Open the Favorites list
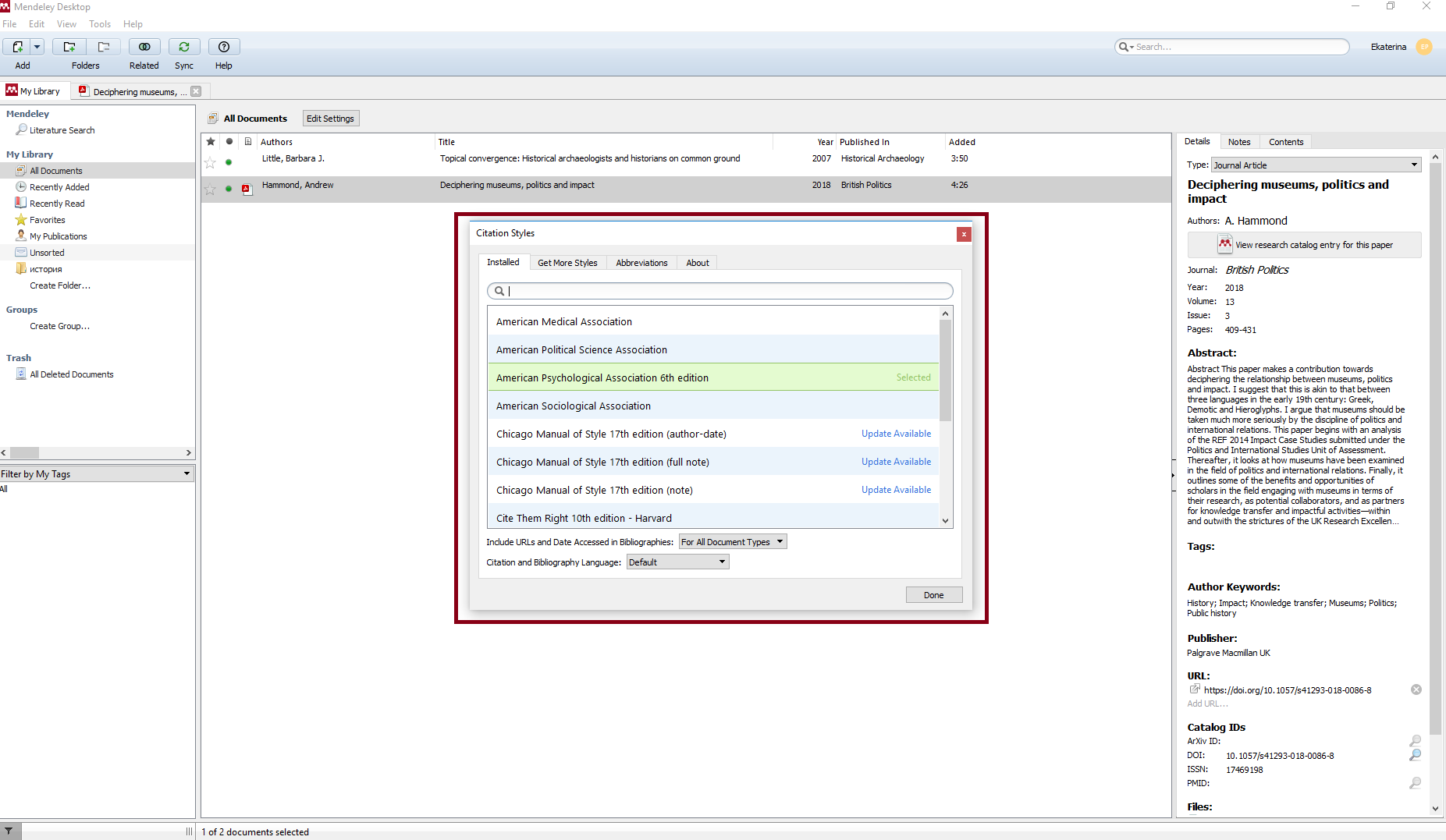The image size is (1446, 840). pyautogui.click(x=47, y=220)
